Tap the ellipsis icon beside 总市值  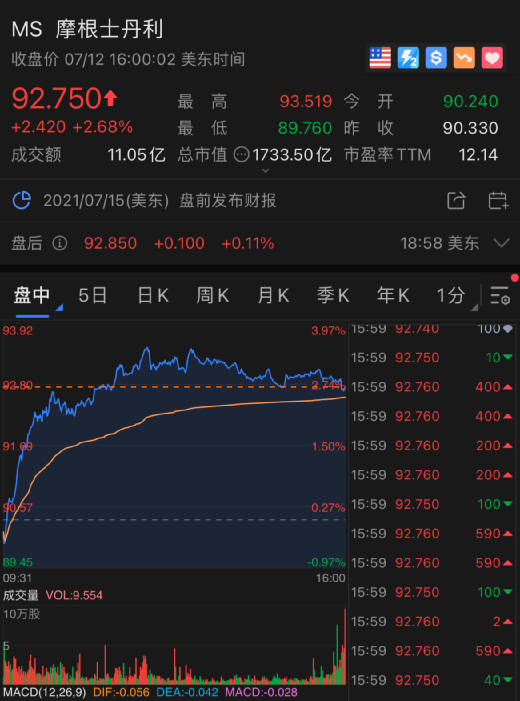[241, 155]
